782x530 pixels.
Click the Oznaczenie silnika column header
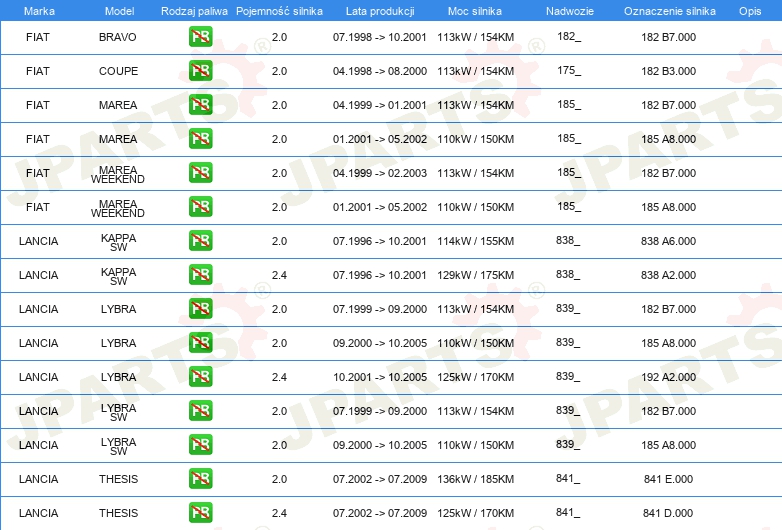(x=669, y=11)
